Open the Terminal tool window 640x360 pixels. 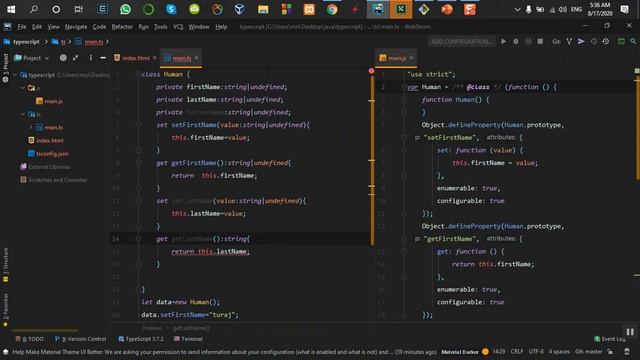point(188,339)
